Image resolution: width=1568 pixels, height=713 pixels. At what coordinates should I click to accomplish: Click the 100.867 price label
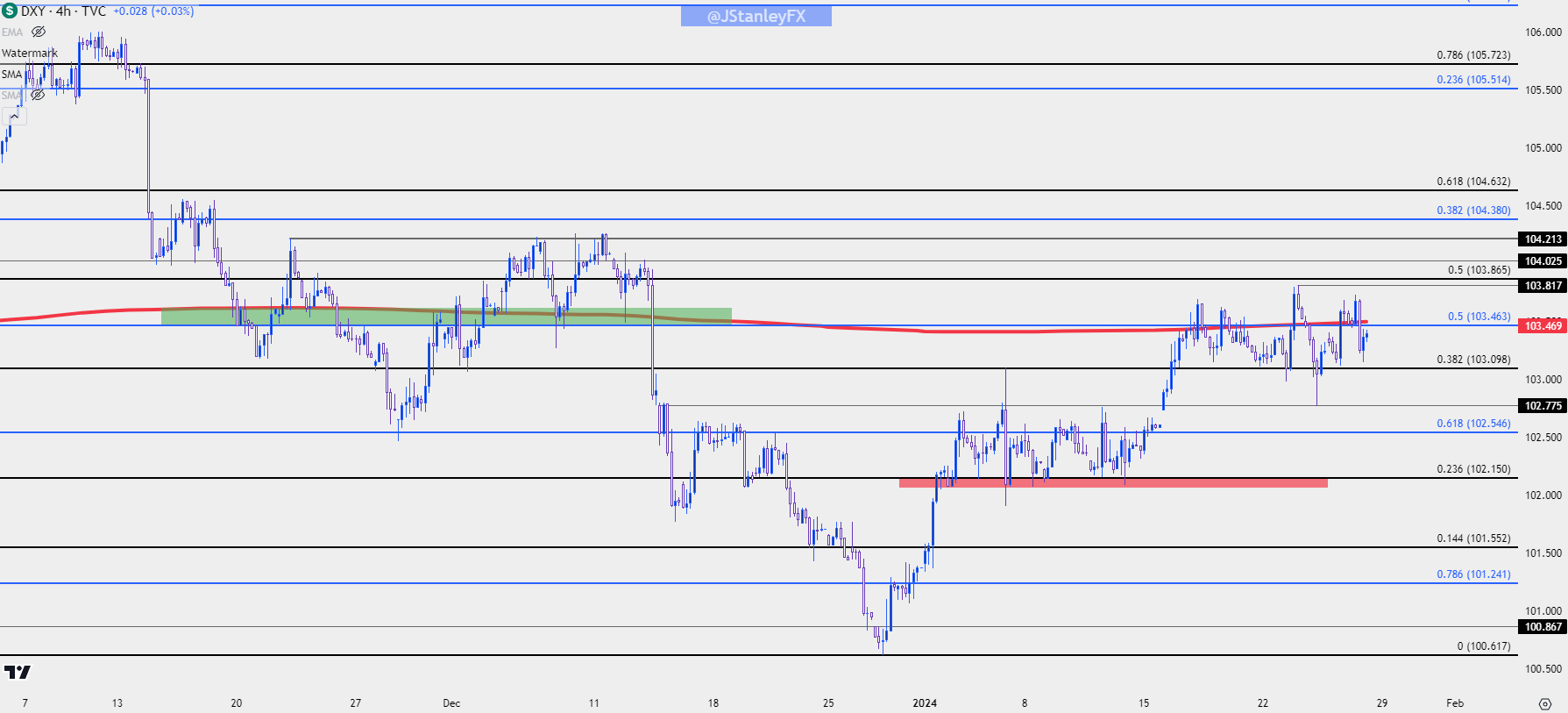click(1543, 626)
